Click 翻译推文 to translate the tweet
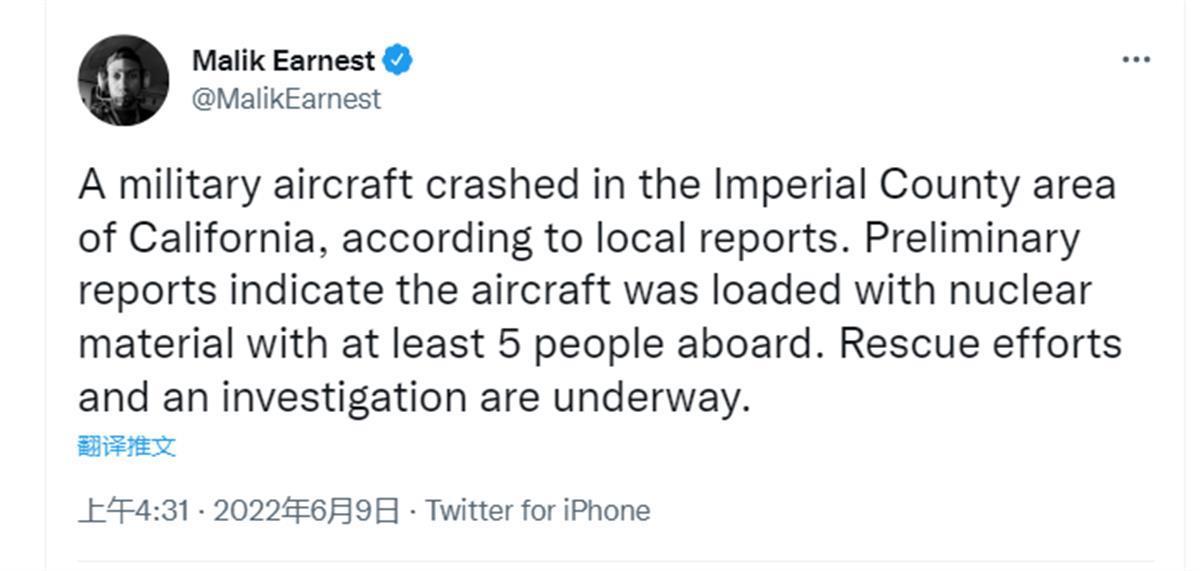 pyautogui.click(x=126, y=446)
